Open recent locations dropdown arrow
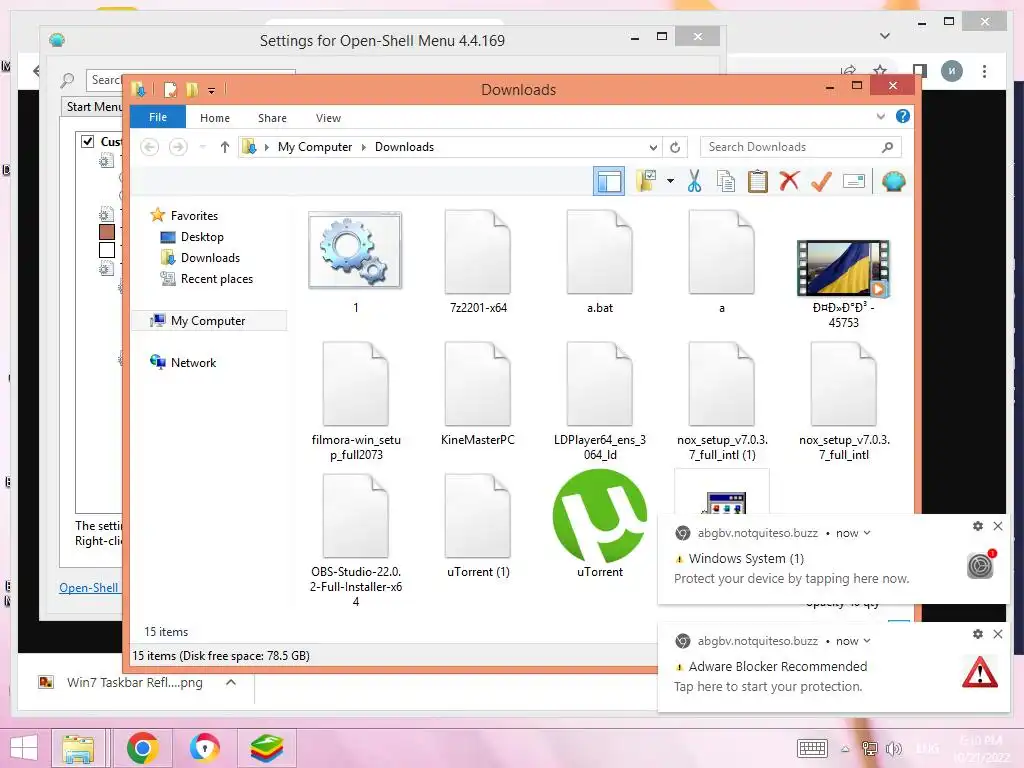 coord(202,147)
